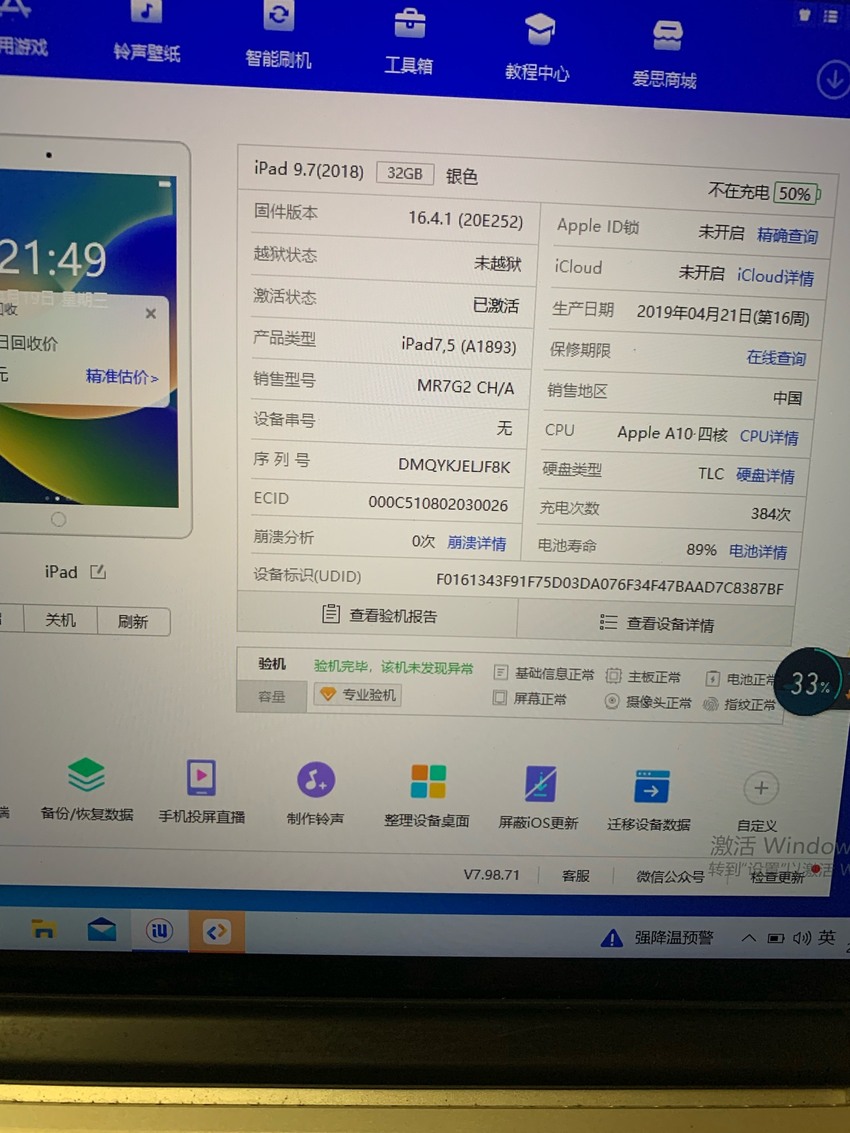Click the taskbar volume icon

(802, 938)
